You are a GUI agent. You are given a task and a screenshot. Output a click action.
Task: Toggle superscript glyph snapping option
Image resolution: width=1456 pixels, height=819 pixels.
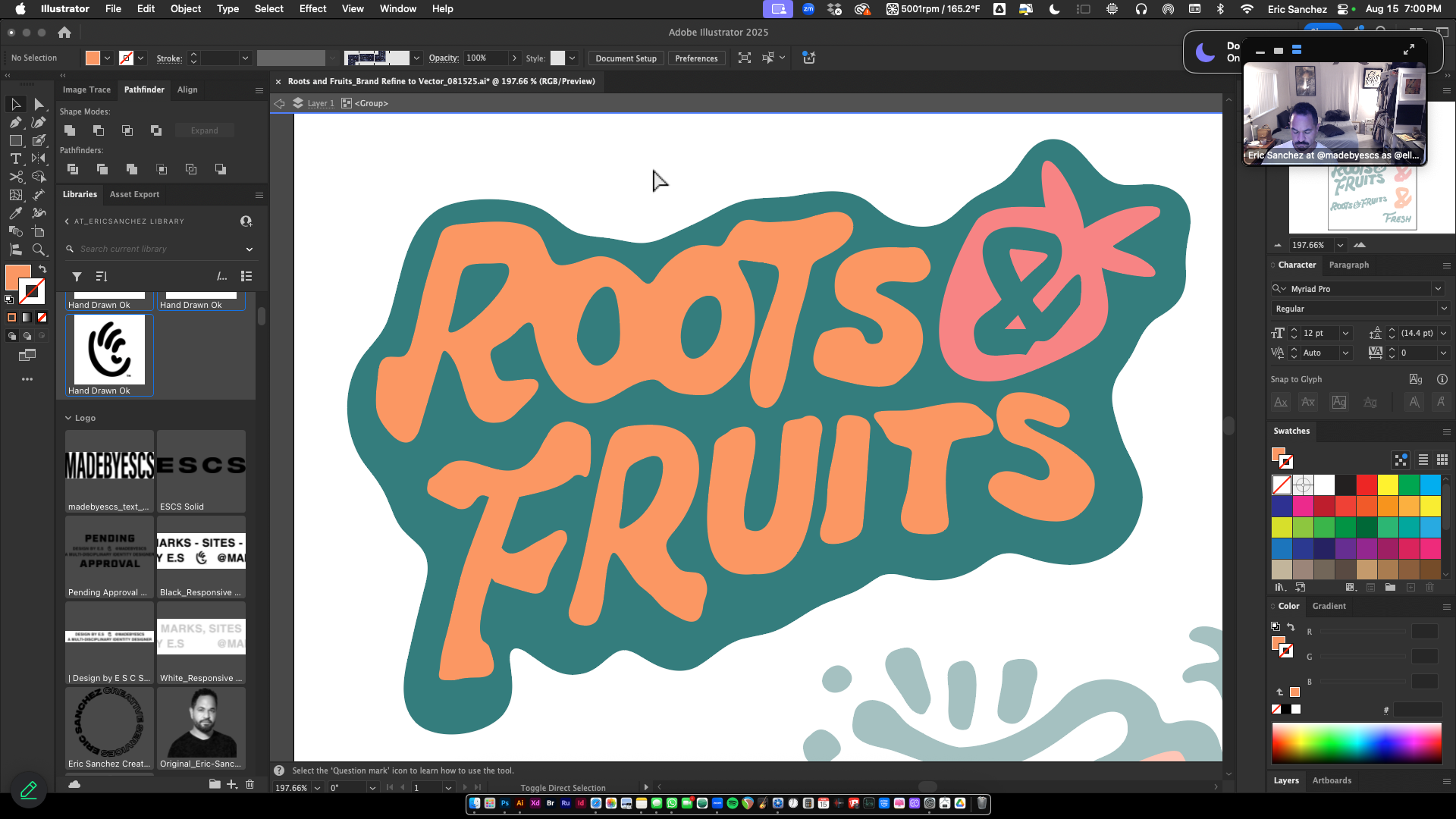click(x=1442, y=402)
